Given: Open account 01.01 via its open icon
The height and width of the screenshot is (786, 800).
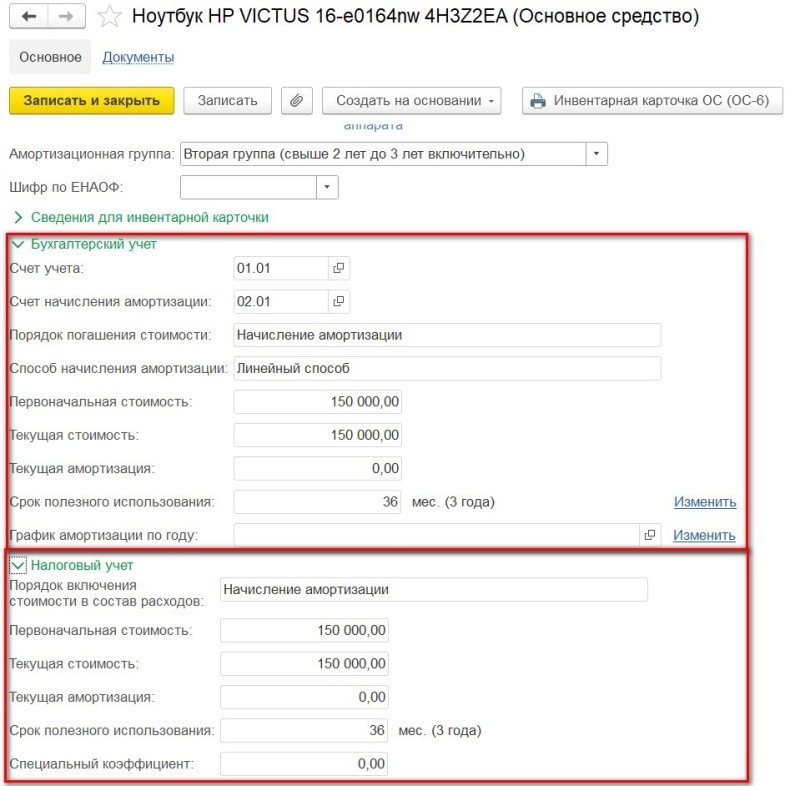Looking at the screenshot, I should click(x=338, y=268).
